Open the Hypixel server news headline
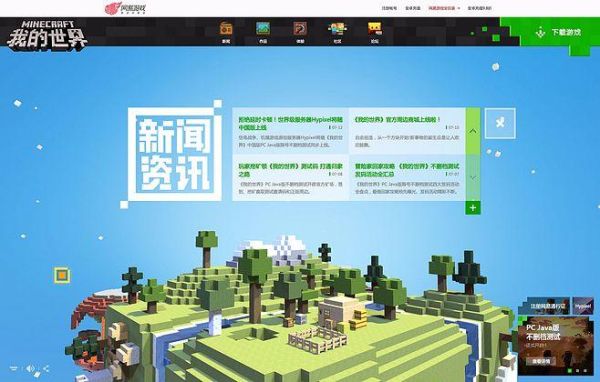The height and width of the screenshot is (382, 600). pyautogui.click(x=291, y=123)
